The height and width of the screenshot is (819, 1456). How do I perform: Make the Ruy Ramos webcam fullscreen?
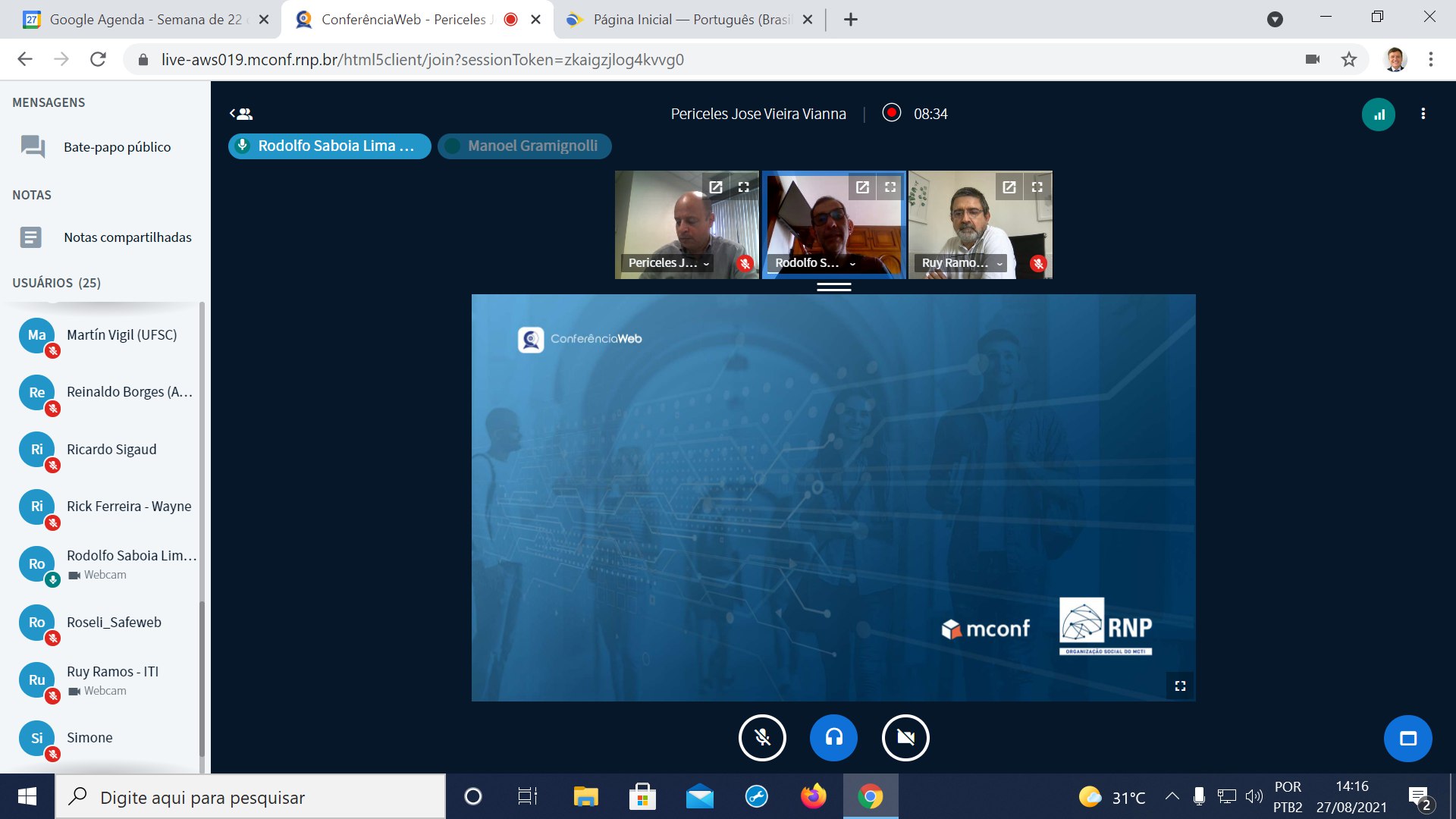[1037, 187]
